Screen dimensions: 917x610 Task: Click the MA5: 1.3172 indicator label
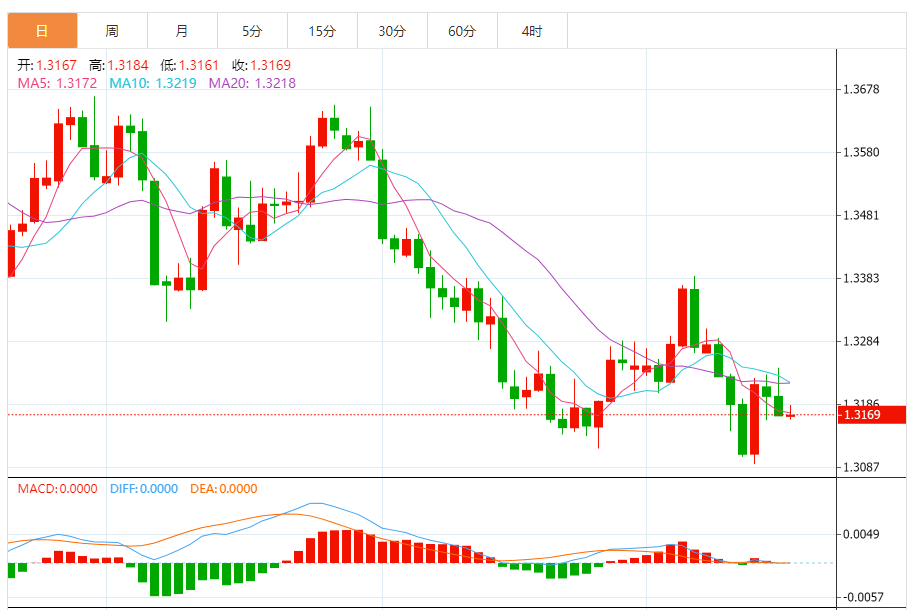click(x=57, y=83)
